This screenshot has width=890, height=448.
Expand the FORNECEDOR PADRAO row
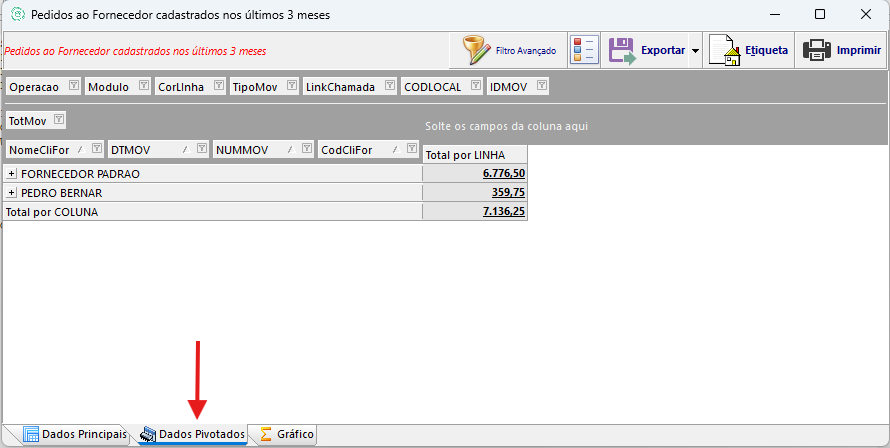[x=12, y=174]
